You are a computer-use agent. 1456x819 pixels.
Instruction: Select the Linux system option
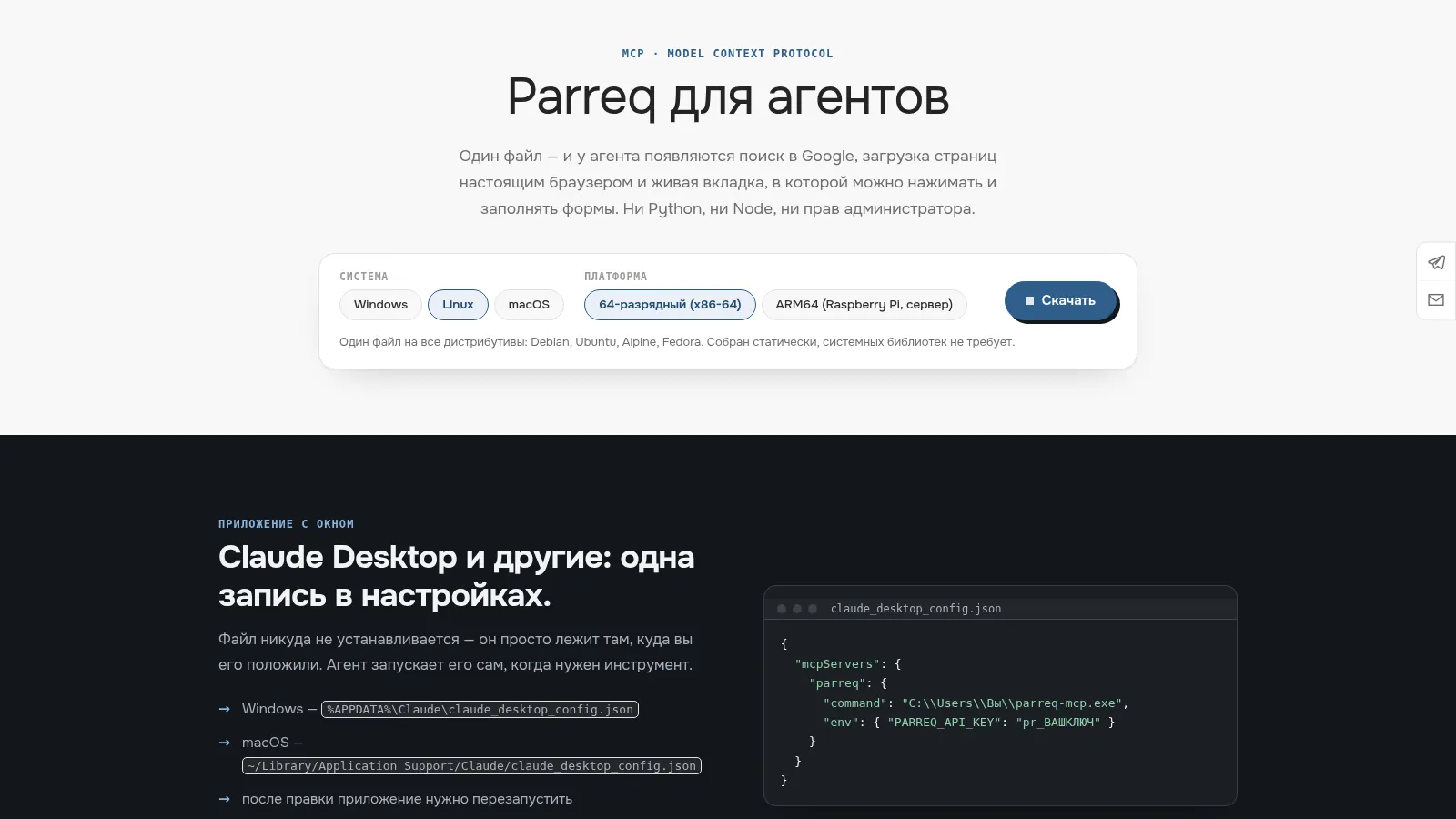point(458,305)
